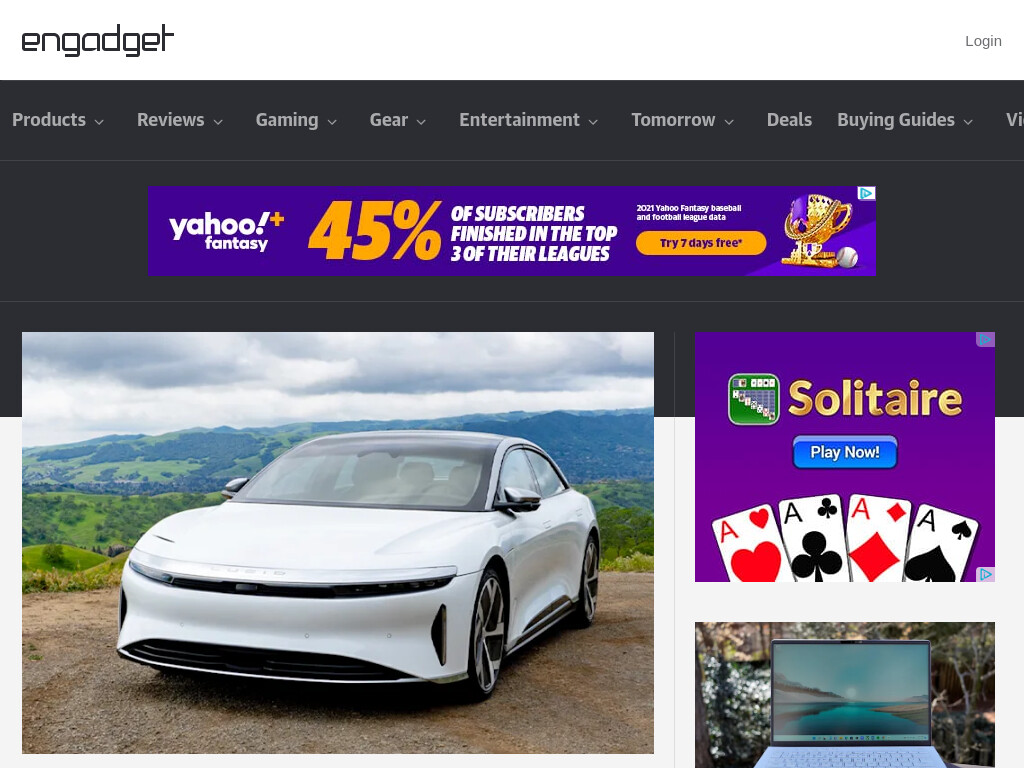Click the AdChoices icon atop Solitaire ad

tap(985, 340)
